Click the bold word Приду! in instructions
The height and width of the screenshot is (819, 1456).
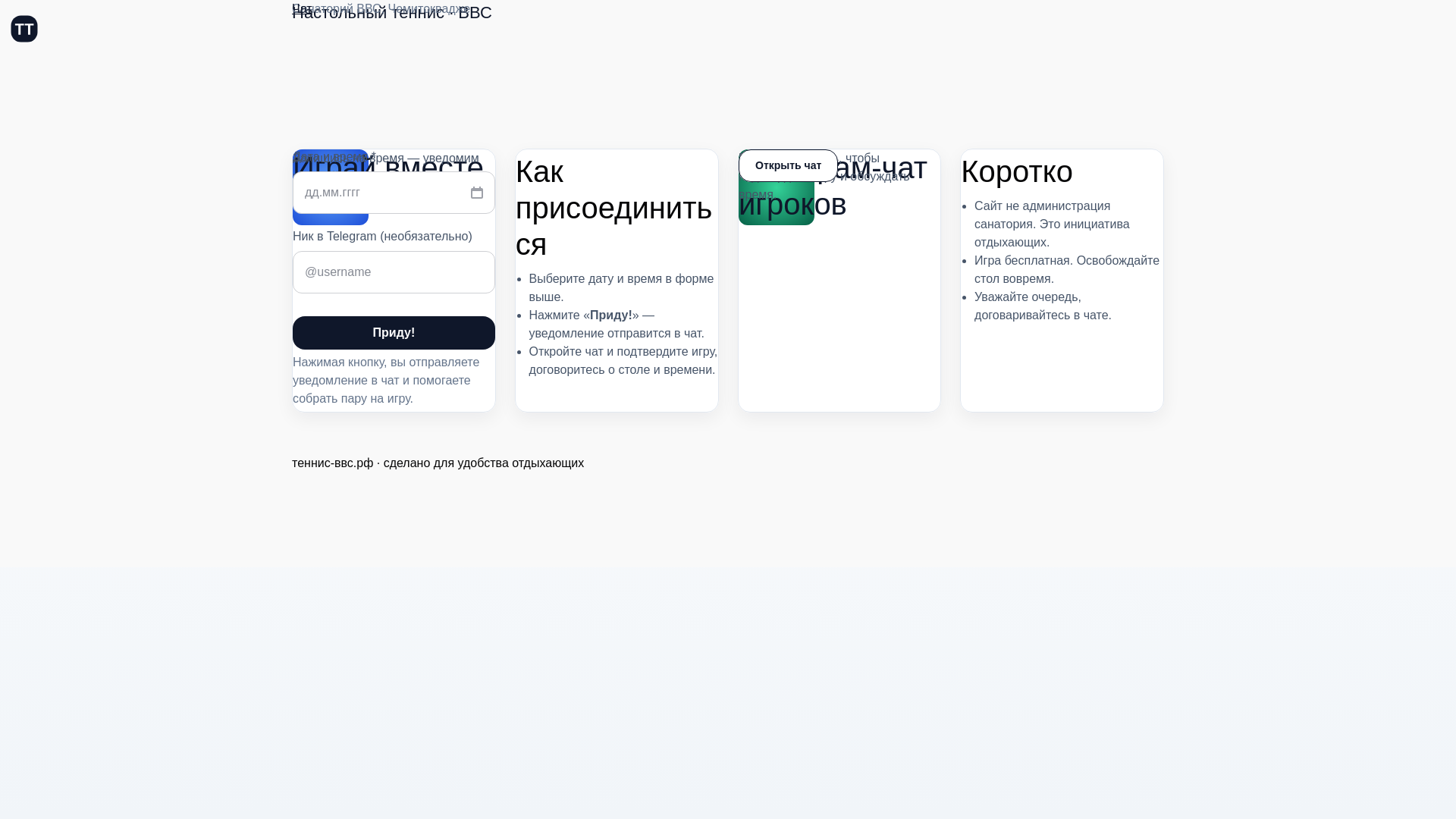tap(611, 315)
